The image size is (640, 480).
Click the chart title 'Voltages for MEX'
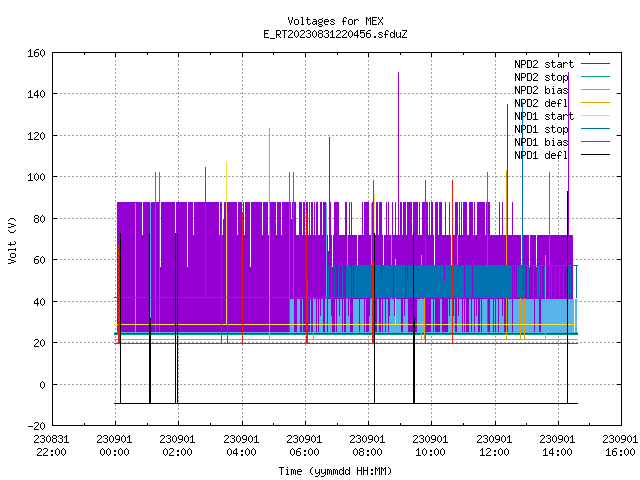tap(335, 21)
